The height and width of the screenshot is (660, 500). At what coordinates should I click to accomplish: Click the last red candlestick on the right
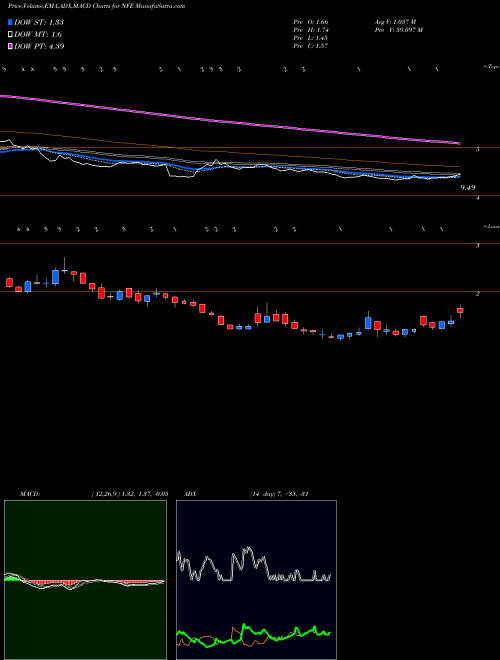(460, 310)
